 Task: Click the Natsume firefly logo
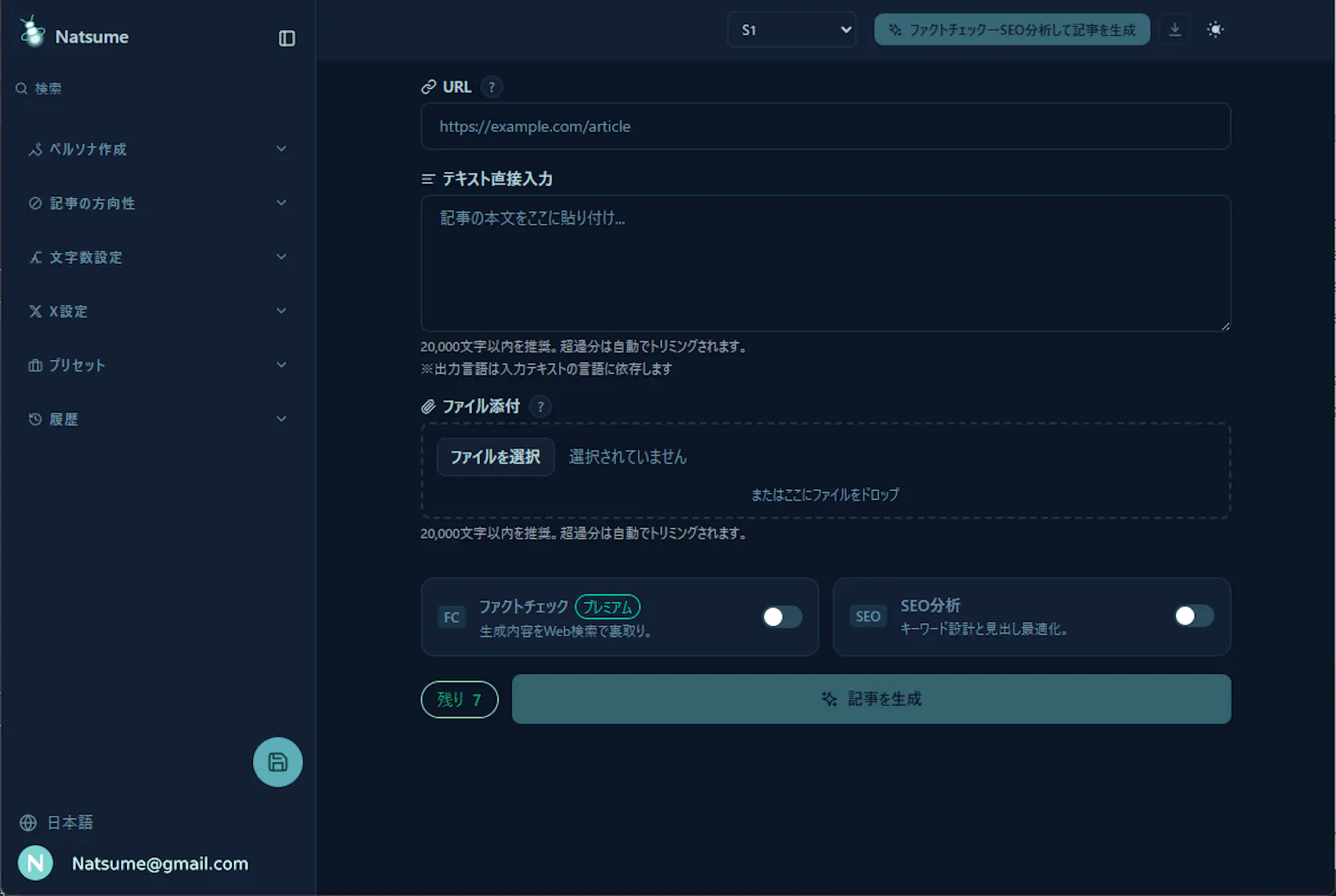pos(33,32)
